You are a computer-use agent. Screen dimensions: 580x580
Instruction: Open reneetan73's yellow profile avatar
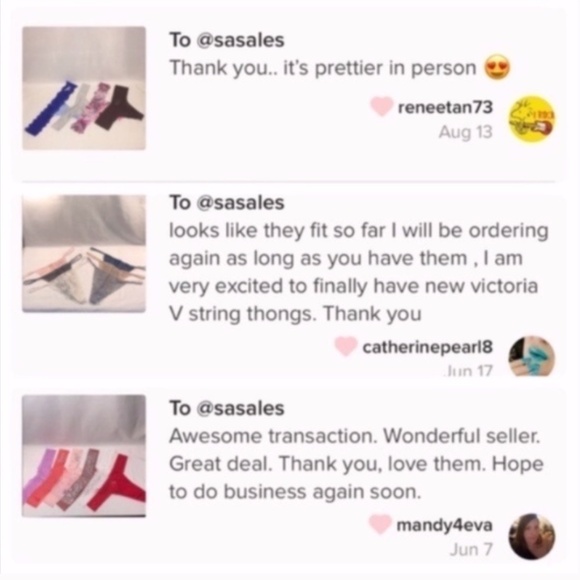pyautogui.click(x=532, y=117)
